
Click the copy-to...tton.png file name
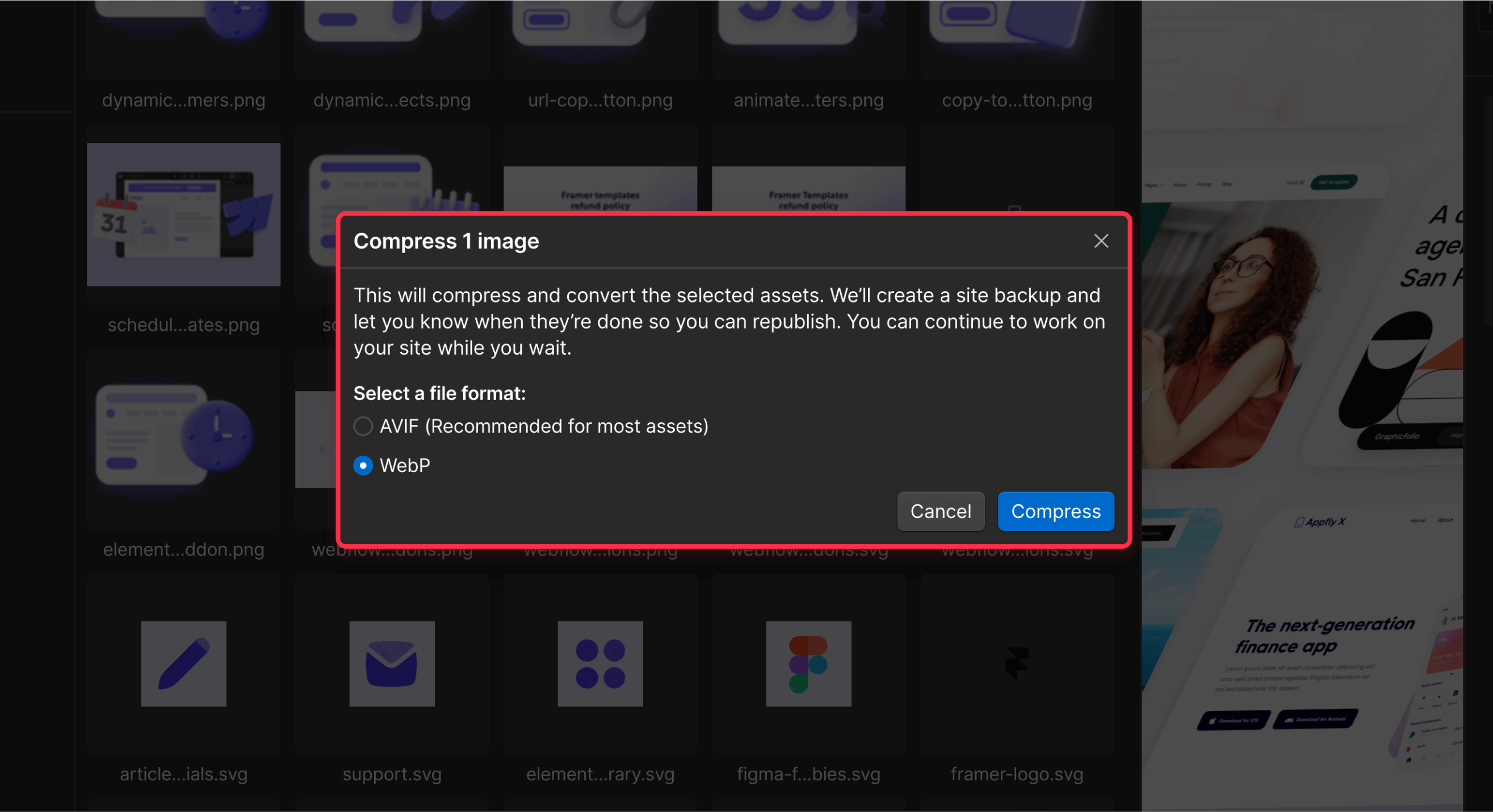[1017, 100]
